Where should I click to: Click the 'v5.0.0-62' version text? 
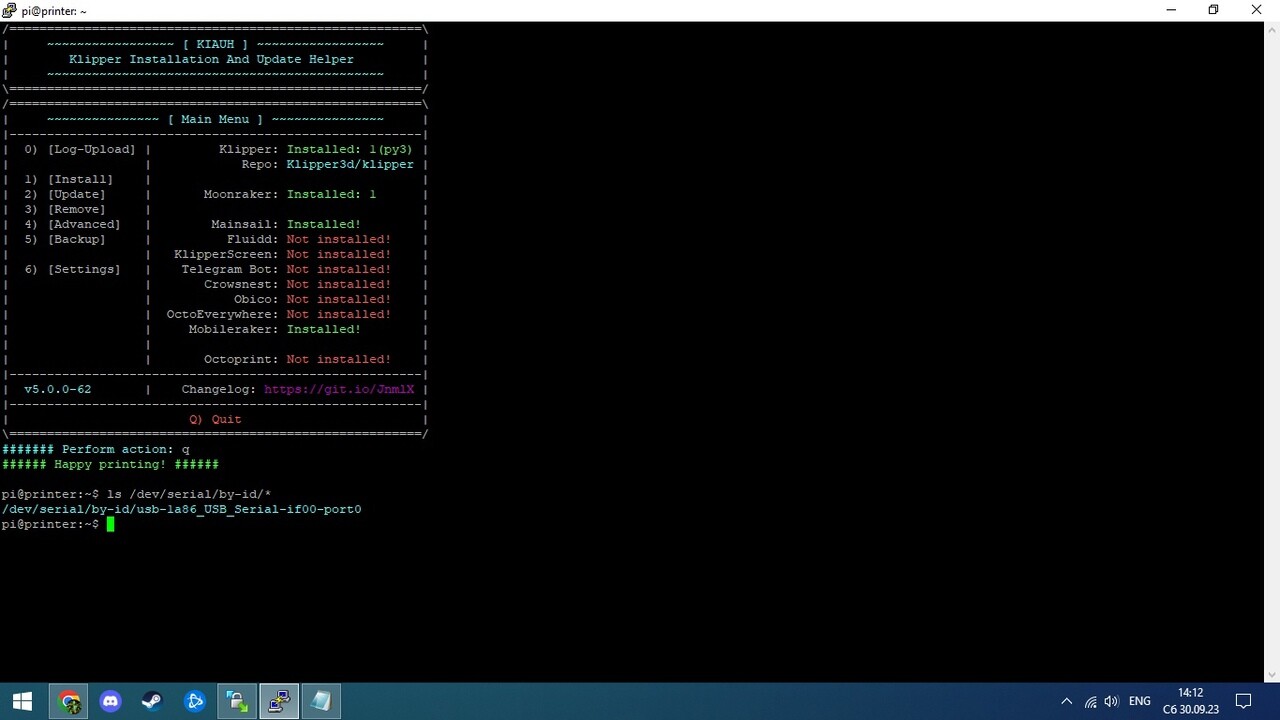(x=58, y=389)
